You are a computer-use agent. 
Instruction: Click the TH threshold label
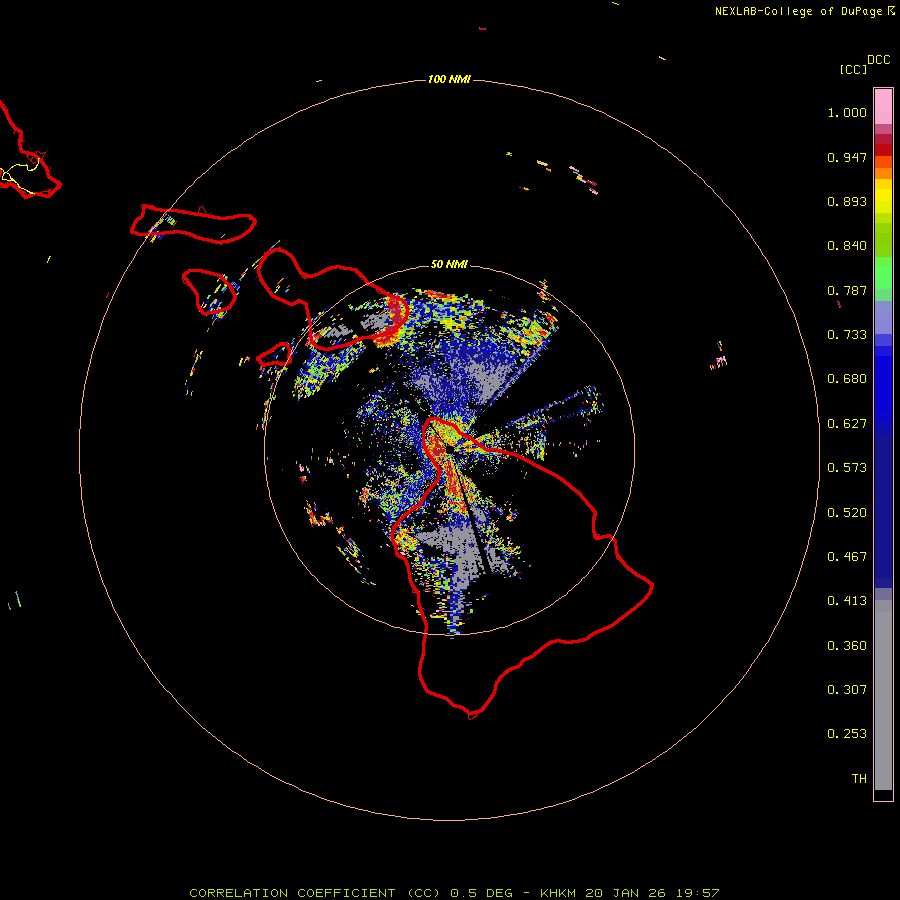click(x=859, y=779)
